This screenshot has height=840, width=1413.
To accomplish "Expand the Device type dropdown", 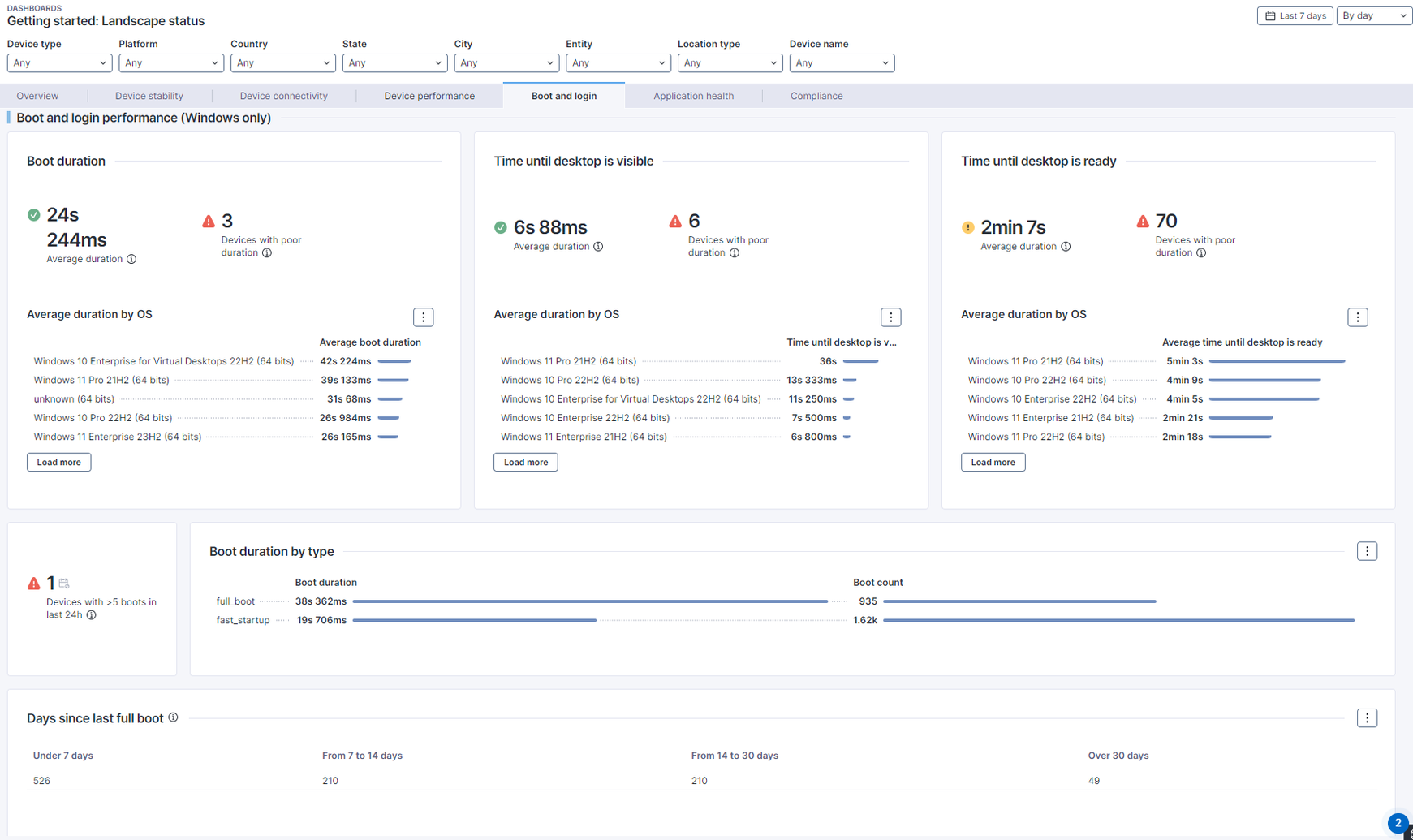I will point(58,63).
